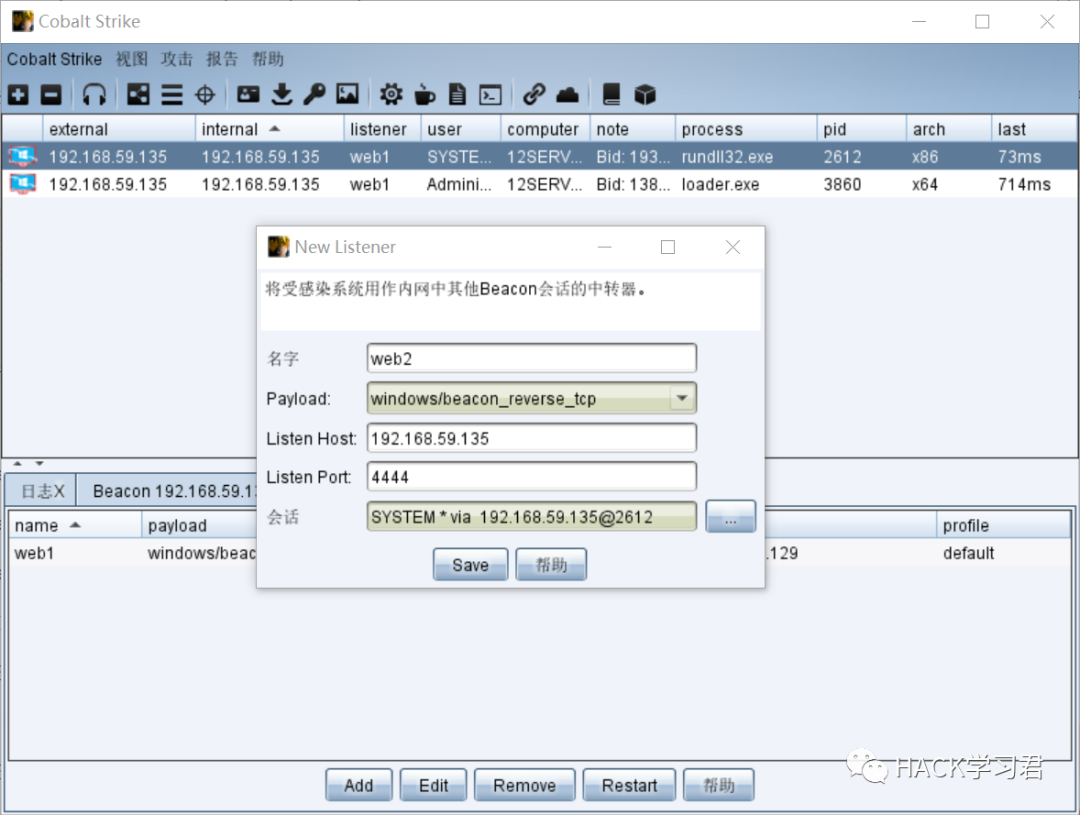1080x815 pixels.
Task: Click the disconnect minus icon
Action: coord(51,94)
